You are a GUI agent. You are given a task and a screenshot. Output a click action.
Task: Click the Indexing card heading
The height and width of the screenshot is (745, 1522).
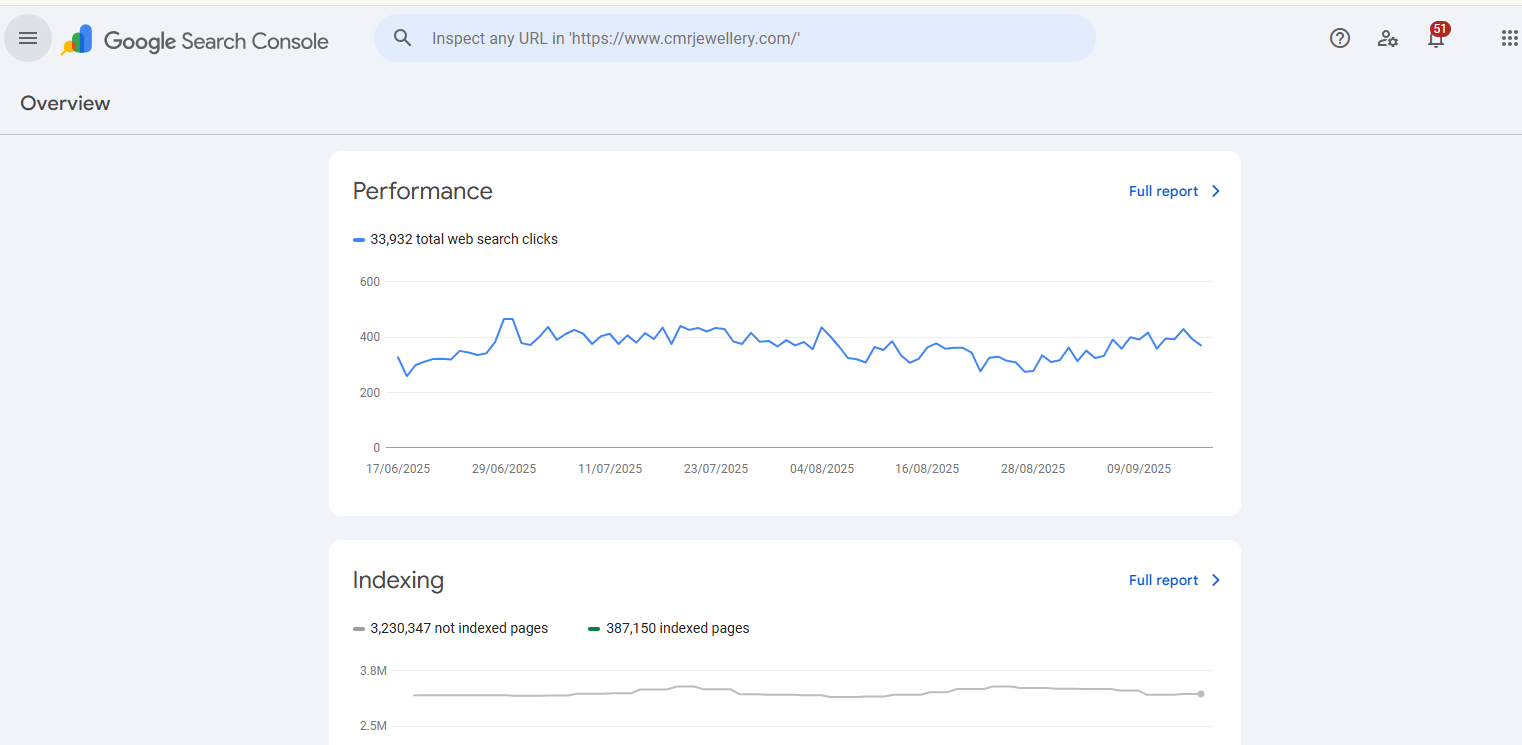click(398, 580)
